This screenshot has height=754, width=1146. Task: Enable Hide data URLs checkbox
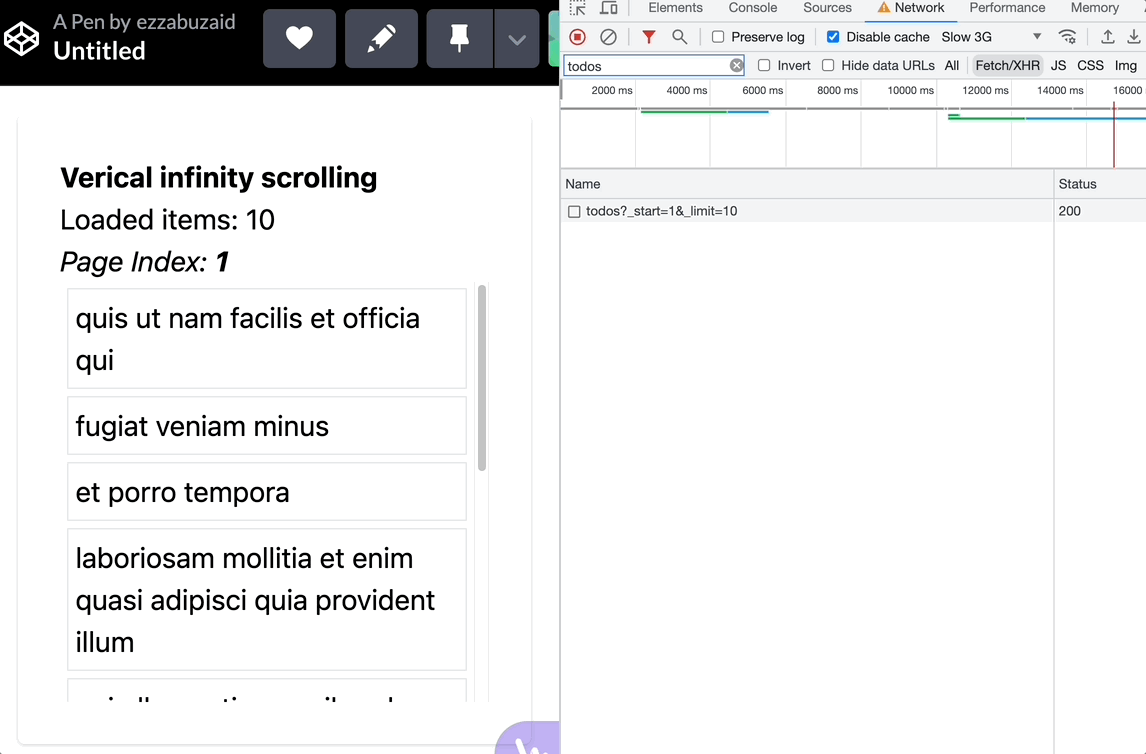(x=828, y=65)
